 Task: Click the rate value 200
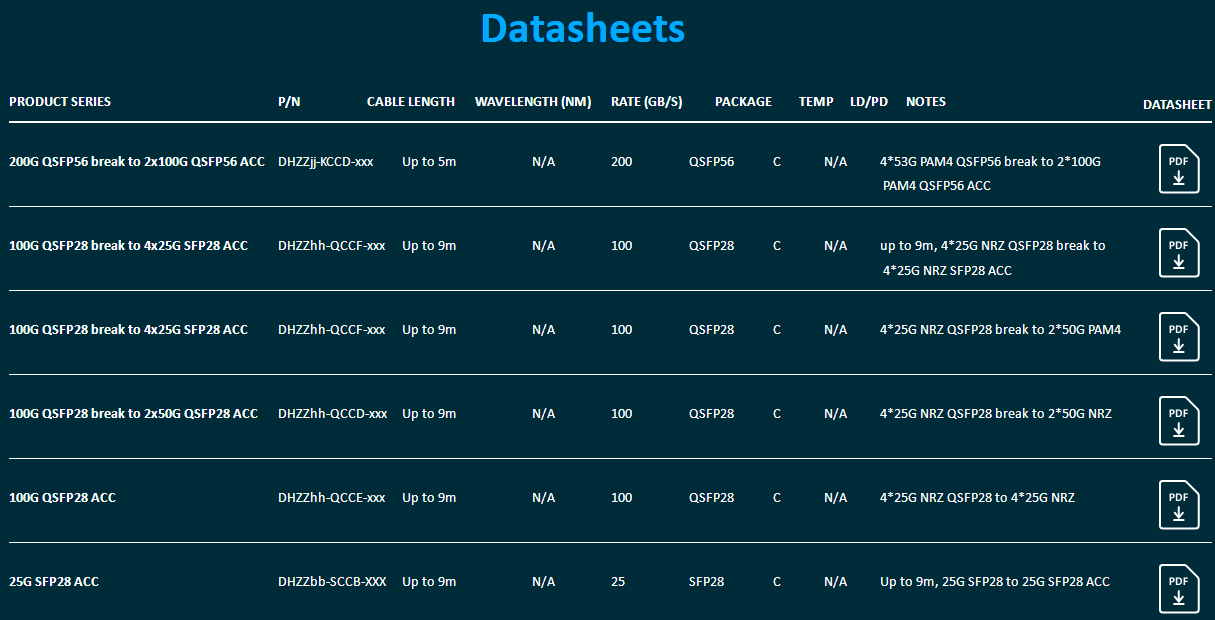pos(622,161)
